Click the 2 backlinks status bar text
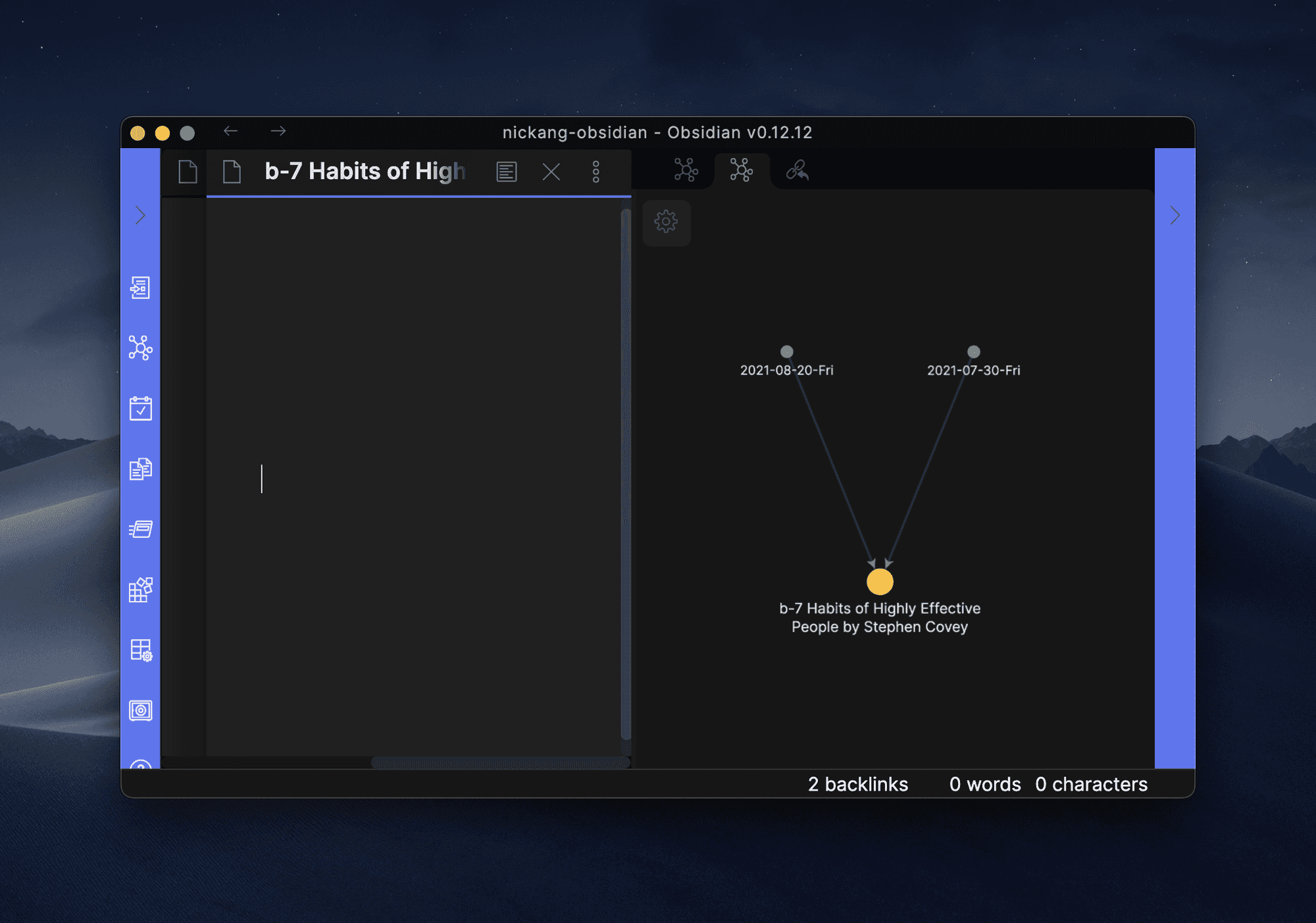 click(857, 784)
